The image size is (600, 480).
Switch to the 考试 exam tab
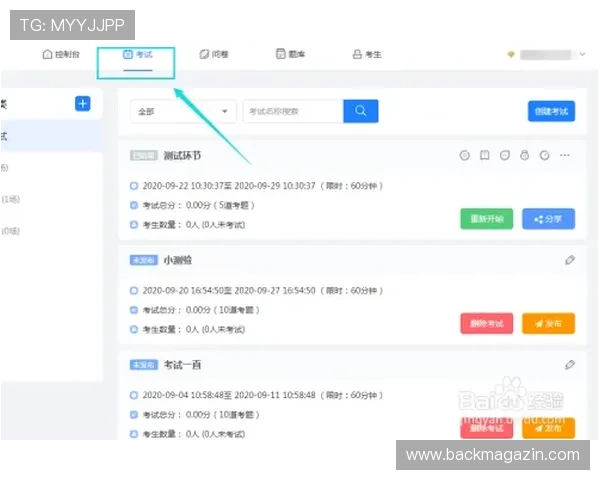tap(138, 54)
